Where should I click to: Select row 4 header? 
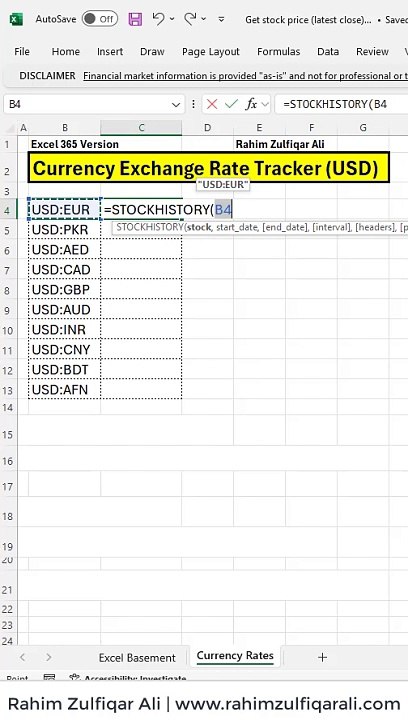coord(7,210)
